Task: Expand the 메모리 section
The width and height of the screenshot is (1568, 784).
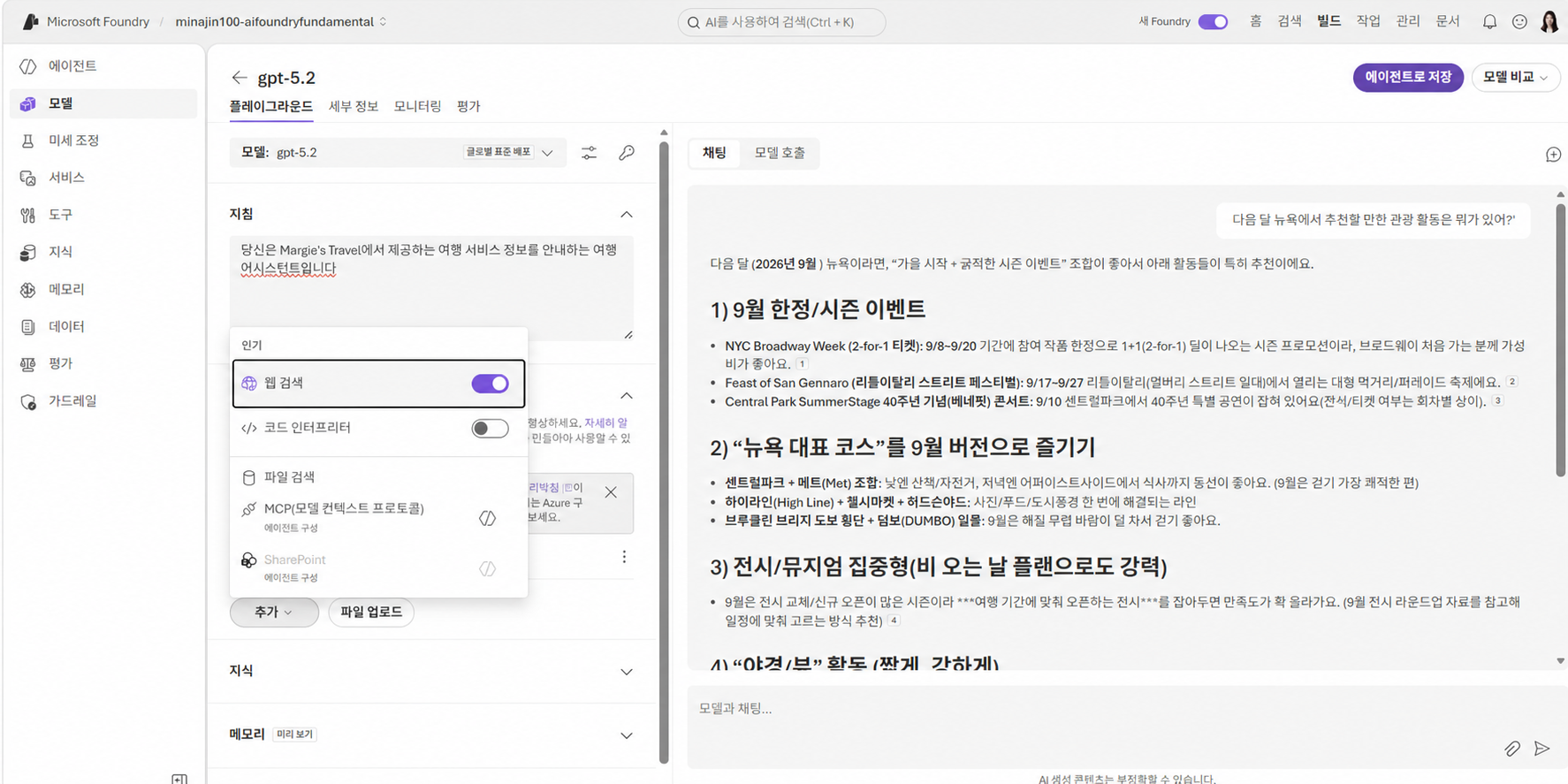Action: pos(627,735)
